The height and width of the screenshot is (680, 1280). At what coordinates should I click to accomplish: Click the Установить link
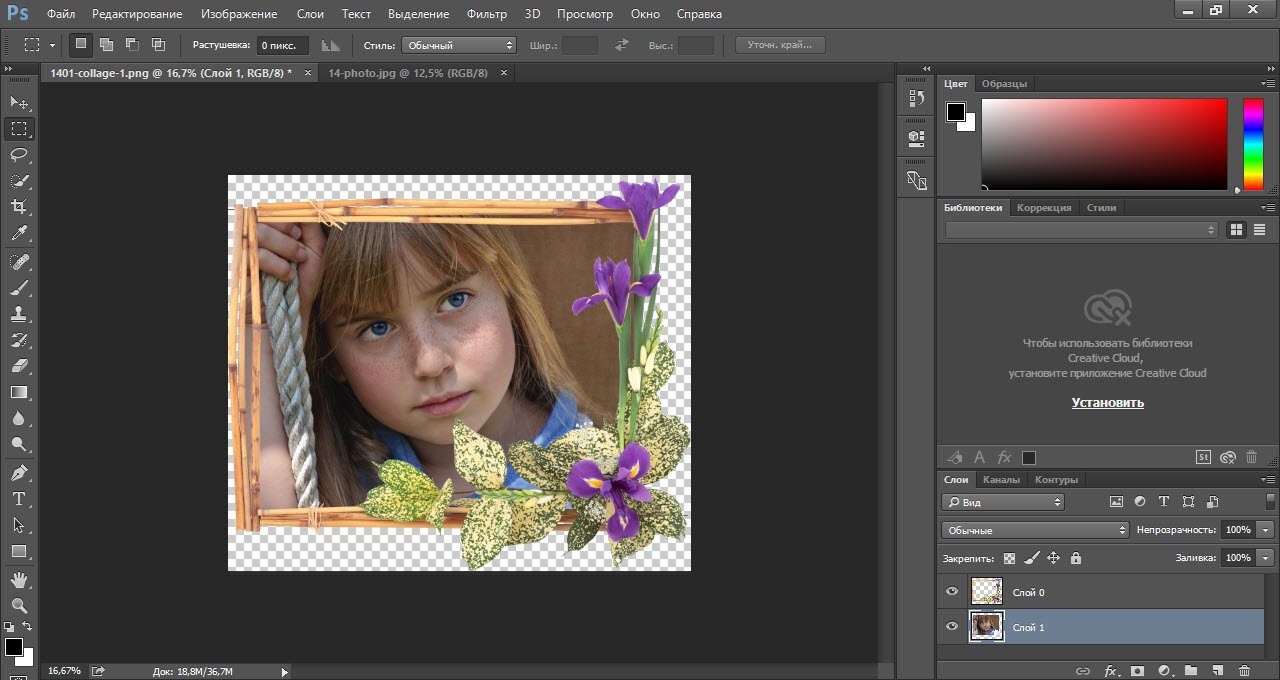[1107, 403]
